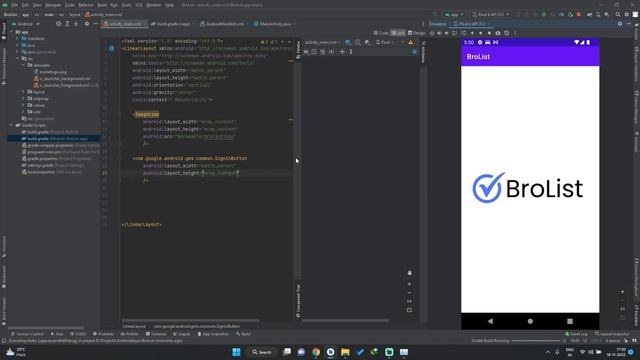Click red Stop app icon in toolbar
Screen dimensions: 640x360
click(579, 14)
